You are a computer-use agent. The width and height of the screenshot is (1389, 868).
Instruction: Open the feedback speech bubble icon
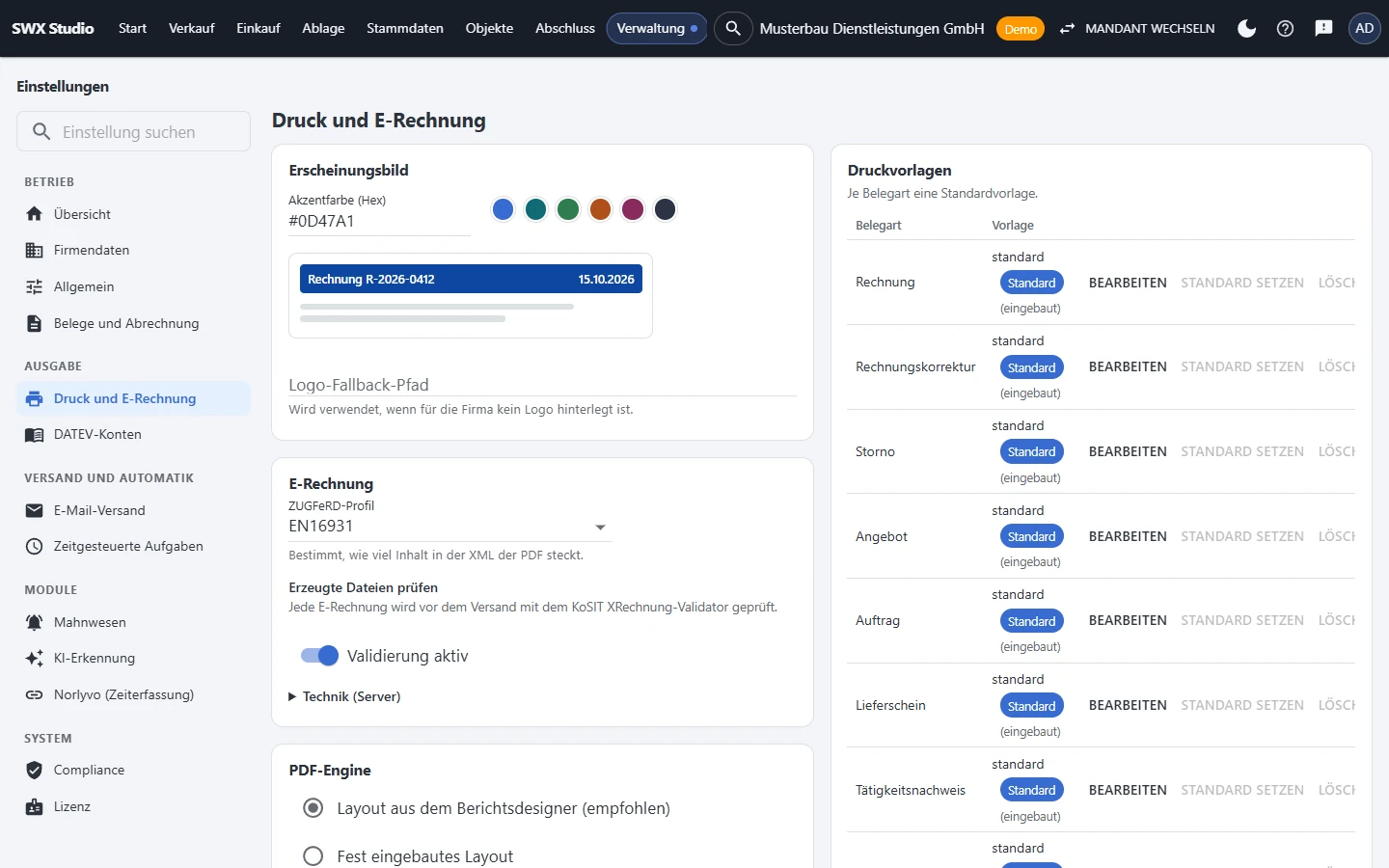point(1323,28)
